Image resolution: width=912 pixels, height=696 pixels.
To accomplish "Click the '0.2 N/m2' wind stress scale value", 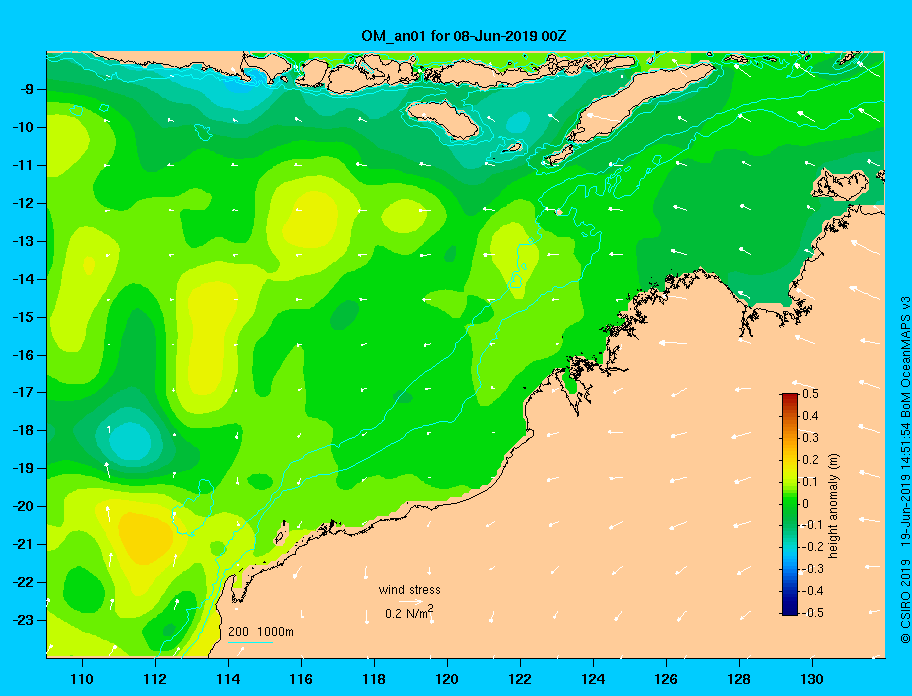I will pos(409,613).
